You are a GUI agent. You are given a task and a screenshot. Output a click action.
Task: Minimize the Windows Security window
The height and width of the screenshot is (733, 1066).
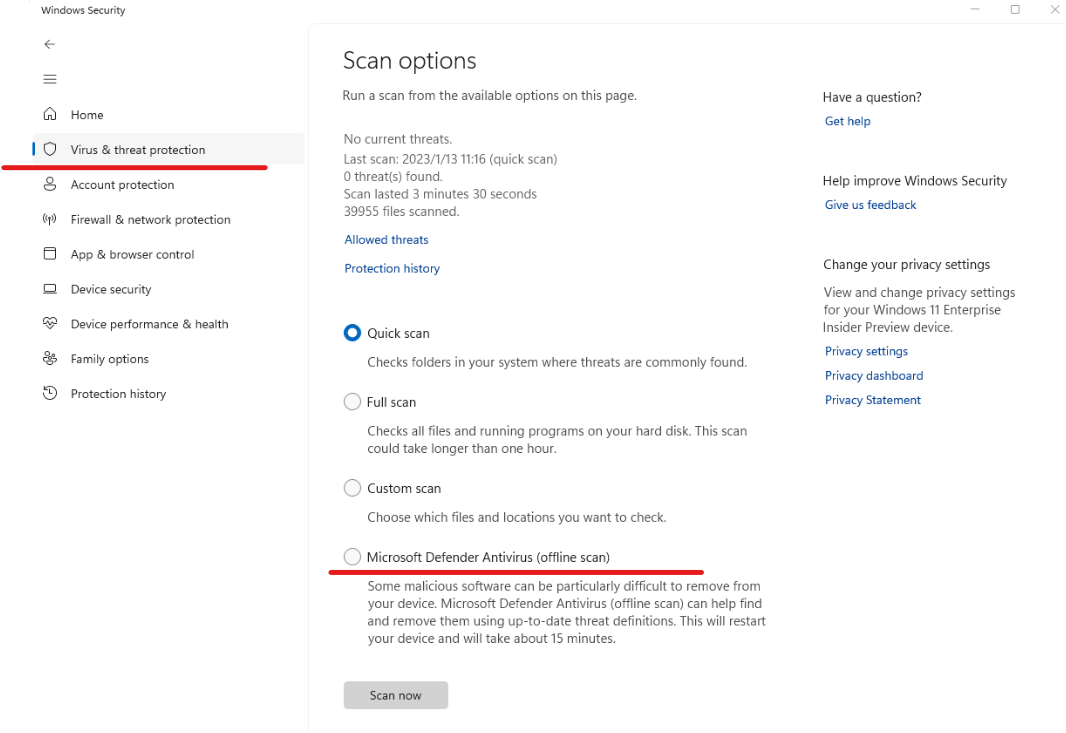click(975, 10)
